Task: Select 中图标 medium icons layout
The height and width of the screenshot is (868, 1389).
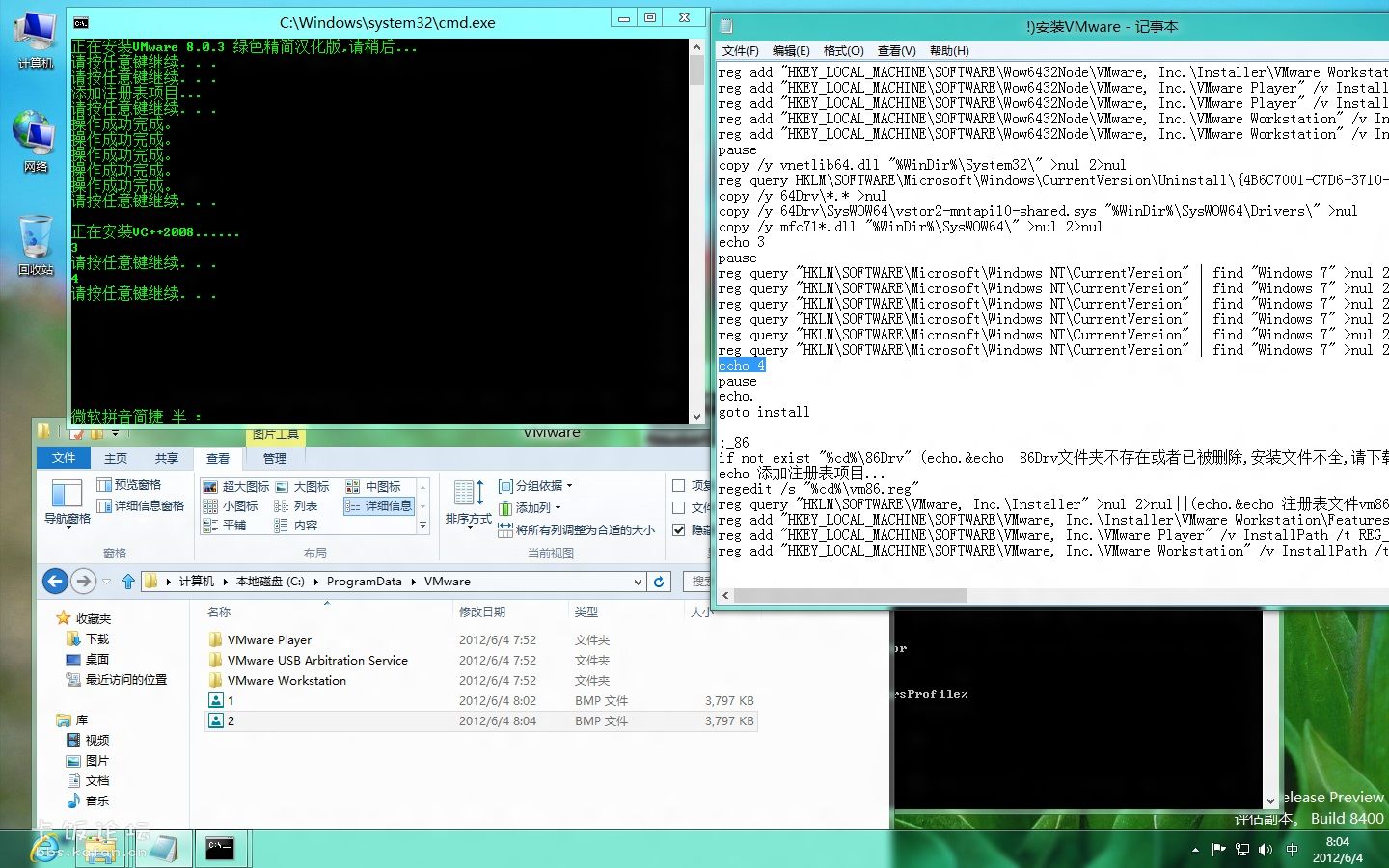Action: click(373, 487)
